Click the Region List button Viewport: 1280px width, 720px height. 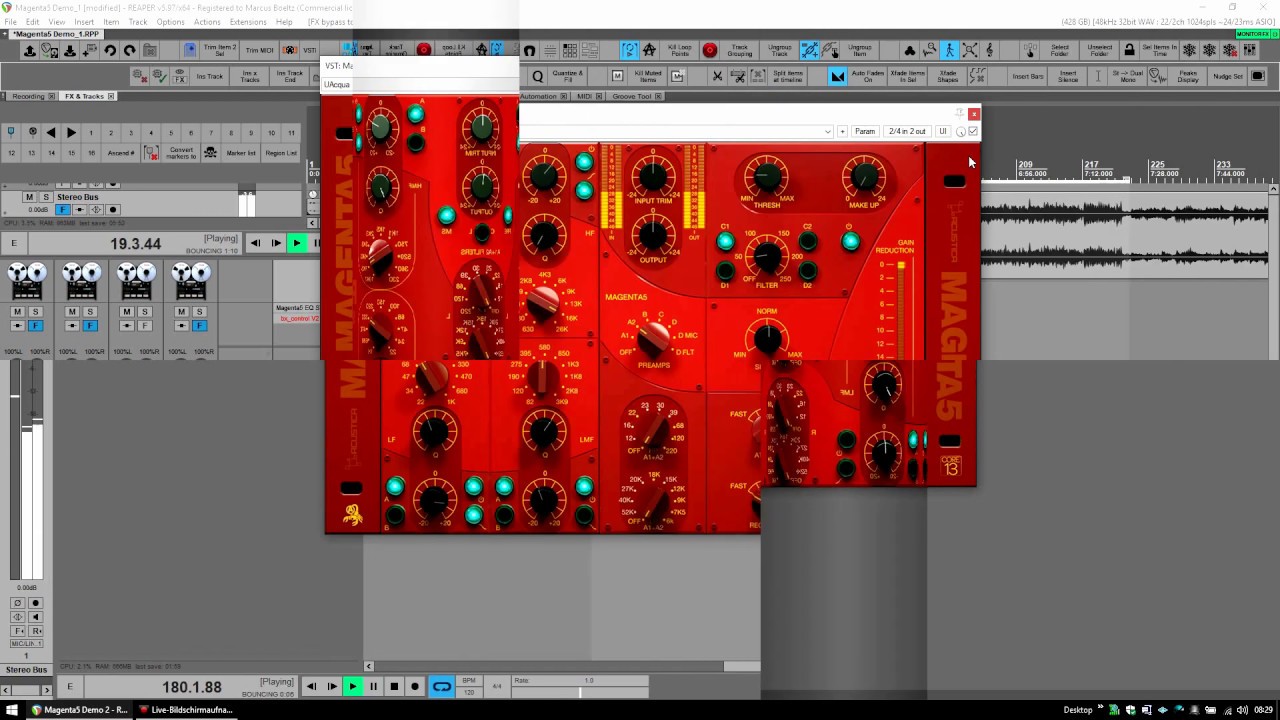tap(281, 153)
